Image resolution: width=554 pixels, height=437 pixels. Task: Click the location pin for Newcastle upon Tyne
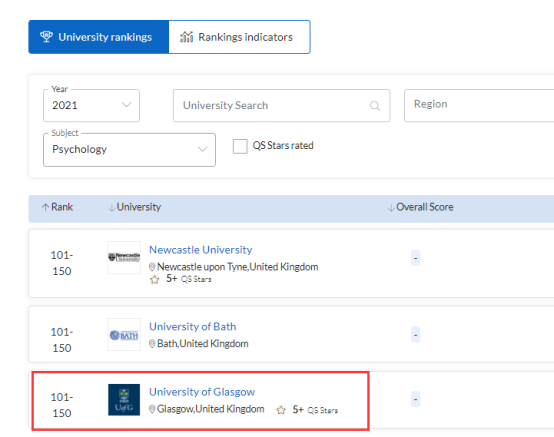(152, 267)
